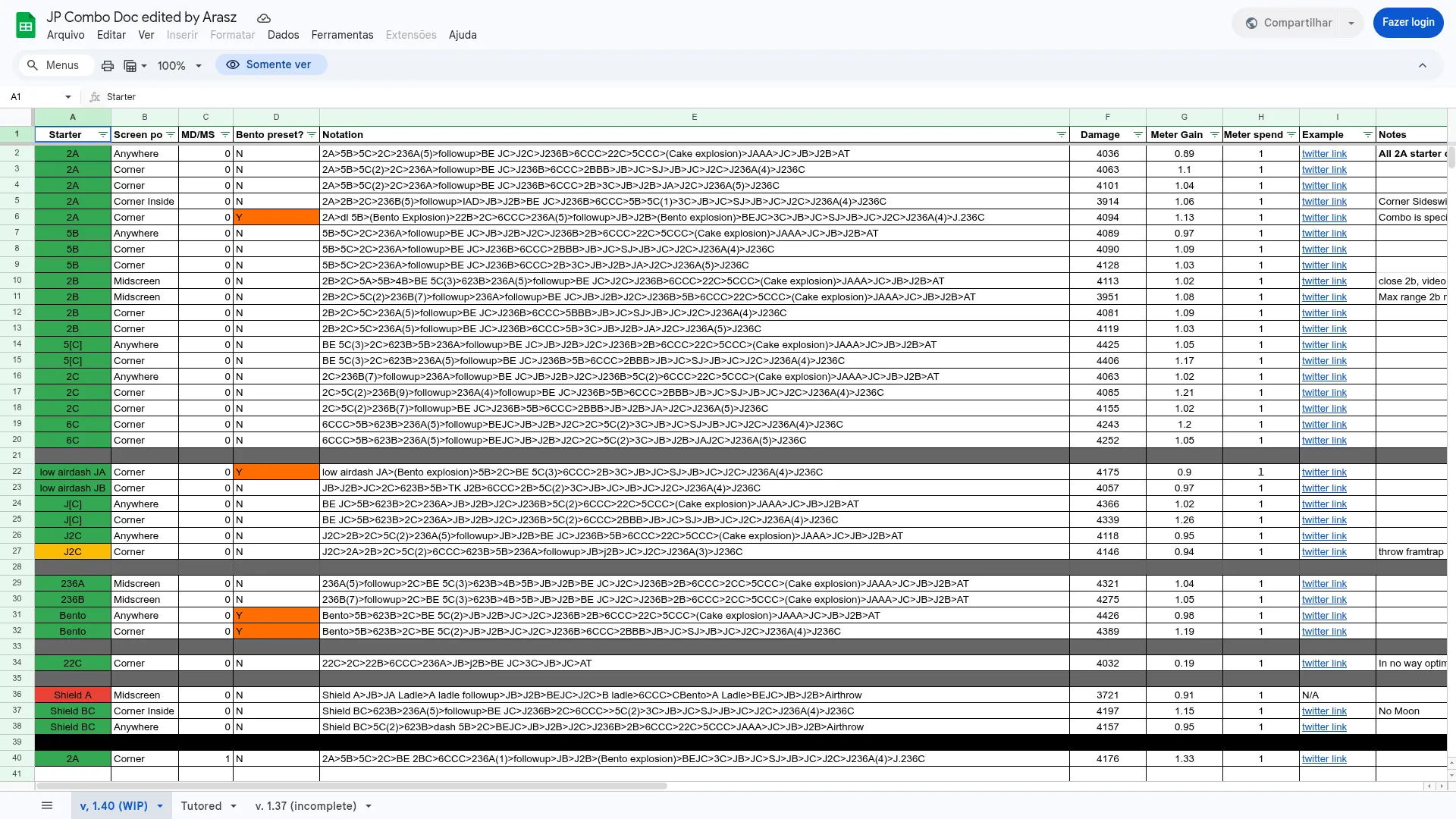The image size is (1456, 819).
Task: Open the twitter link in row 2
Action: pos(1324,154)
